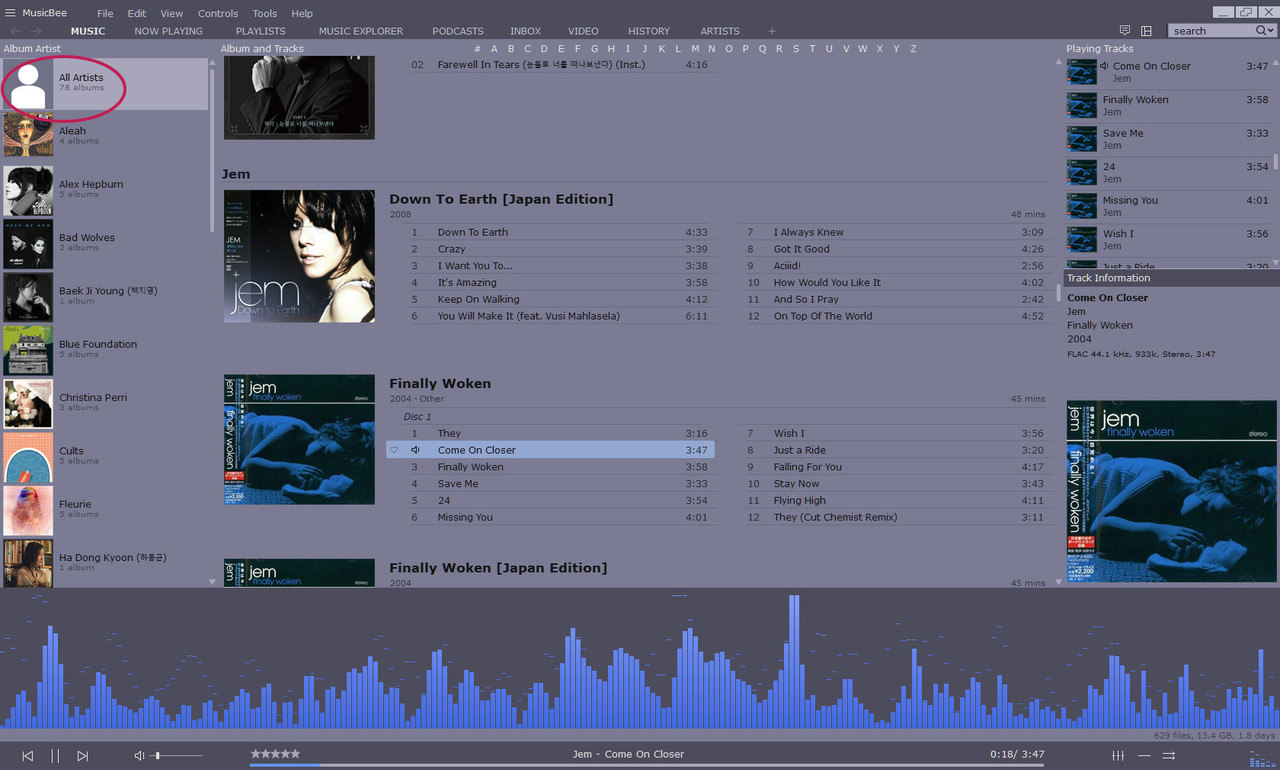Pause playback of Come On Closer
Screen dimensions: 1280x770
click(55, 756)
